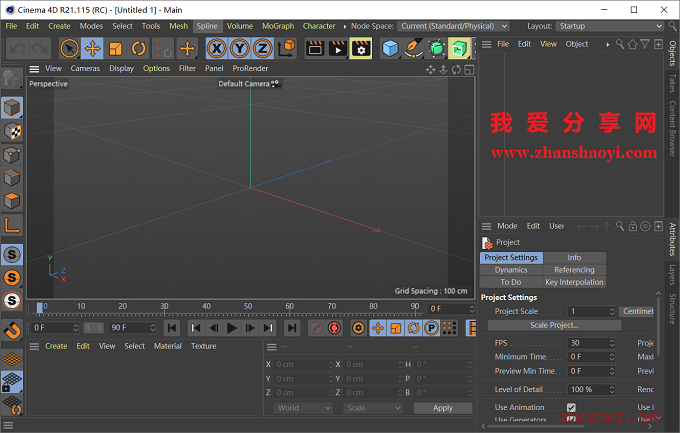Open the Node Space dropdown
Image resolution: width=680 pixels, height=433 pixels.
[x=453, y=26]
